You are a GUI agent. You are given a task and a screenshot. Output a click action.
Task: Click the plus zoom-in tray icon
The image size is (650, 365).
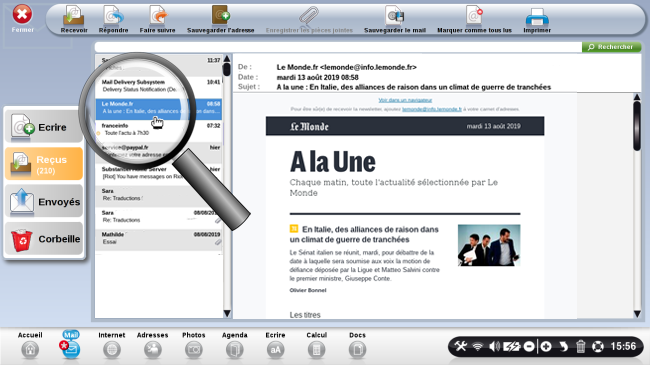546,346
